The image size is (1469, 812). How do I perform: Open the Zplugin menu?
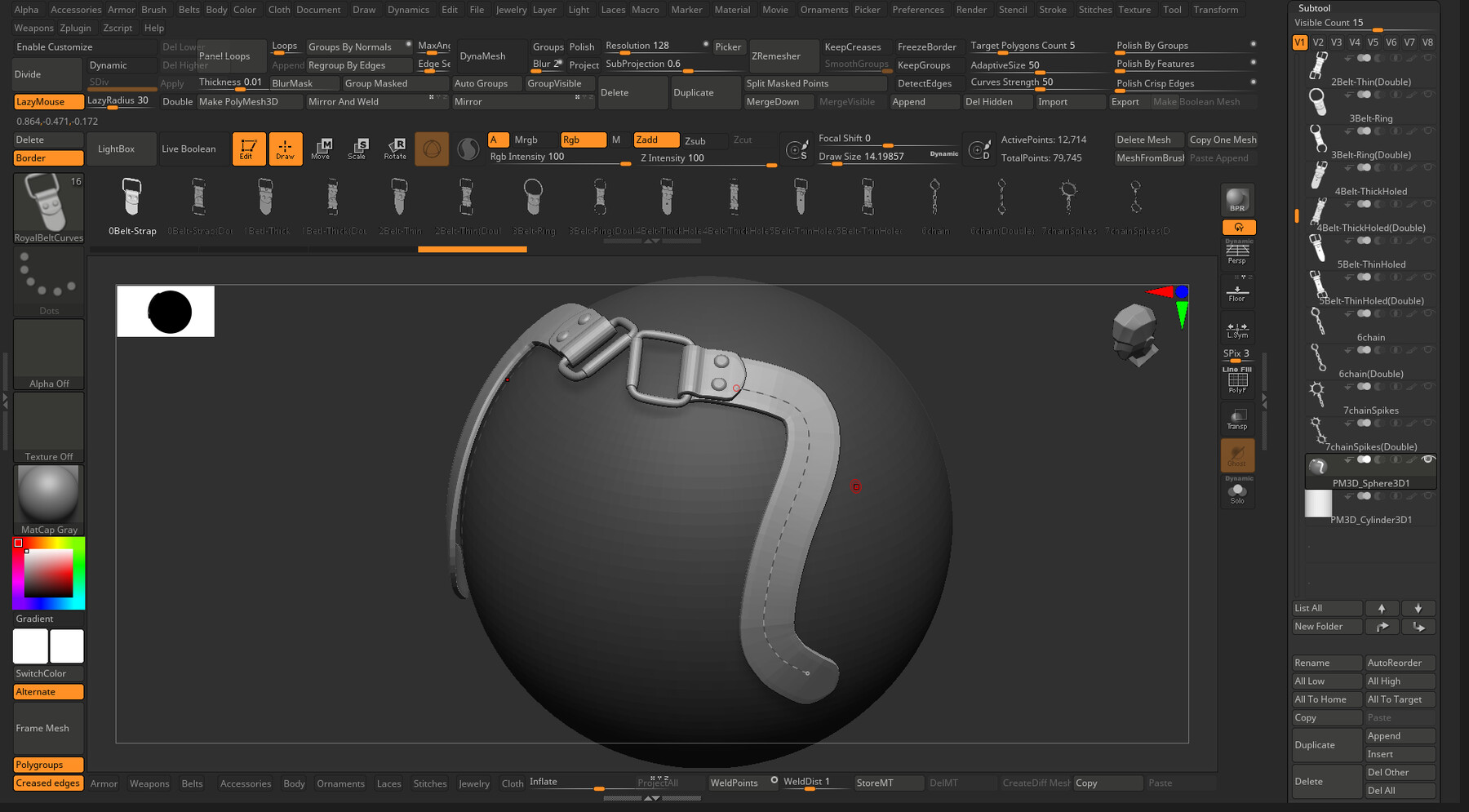click(x=75, y=28)
